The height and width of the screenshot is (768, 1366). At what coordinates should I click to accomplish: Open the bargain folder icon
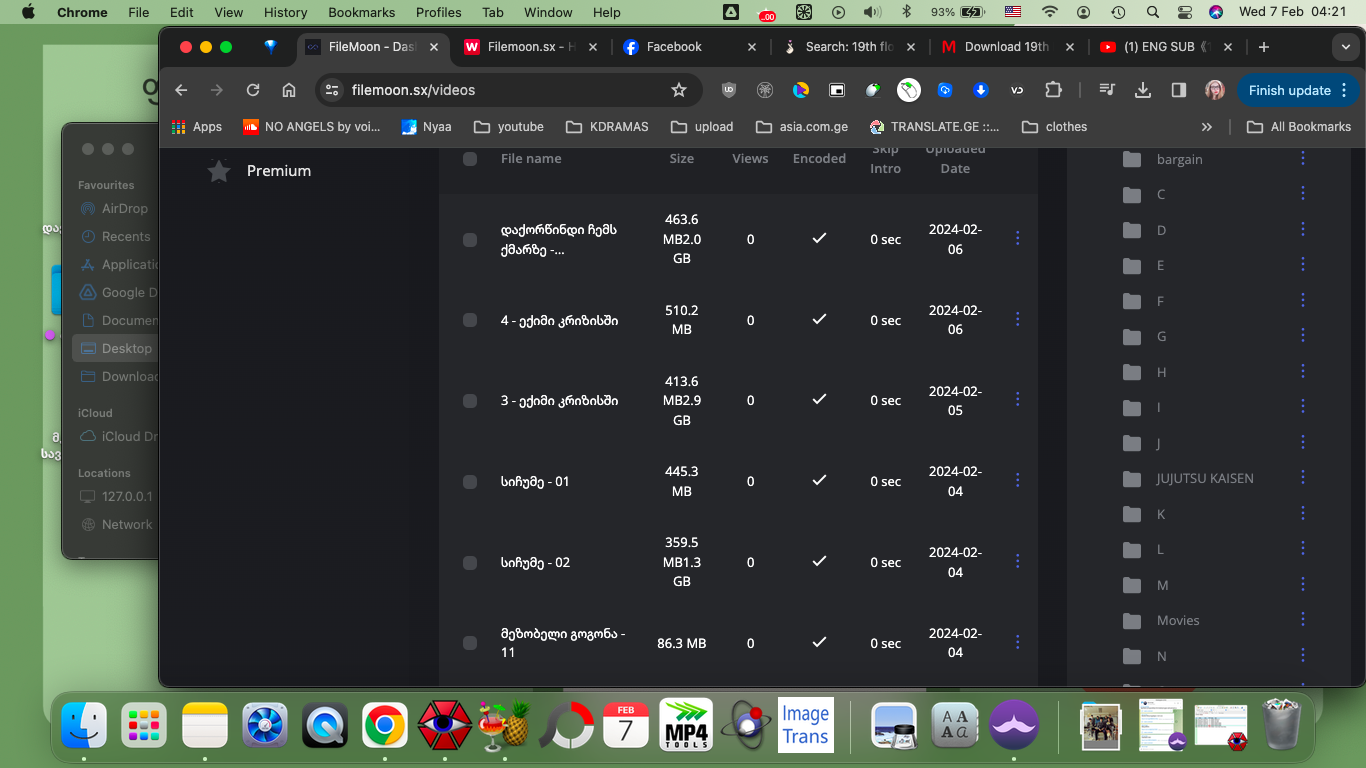(x=1132, y=159)
